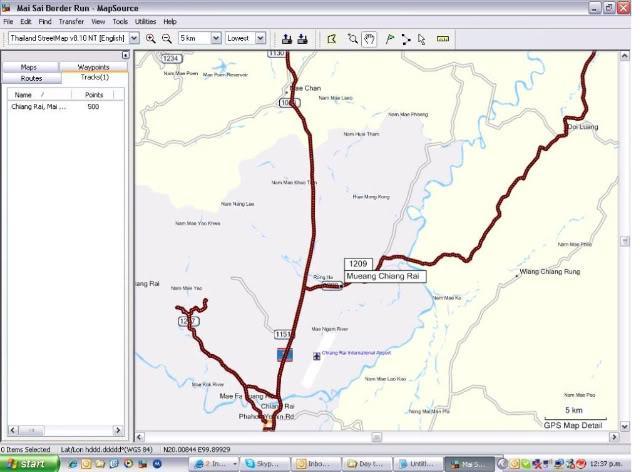Image resolution: width=640 pixels, height=472 pixels.
Task: Receive data from device icon
Action: [302, 39]
